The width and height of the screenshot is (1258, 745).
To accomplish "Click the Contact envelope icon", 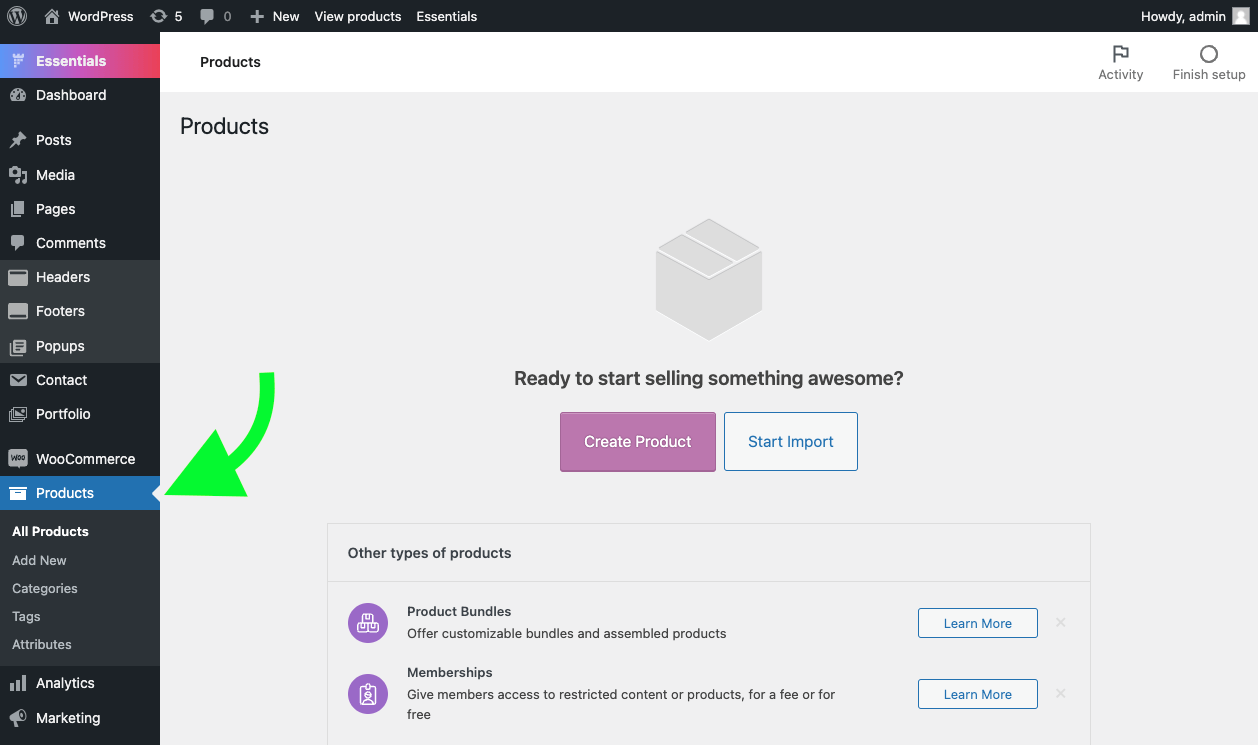I will tap(18, 380).
